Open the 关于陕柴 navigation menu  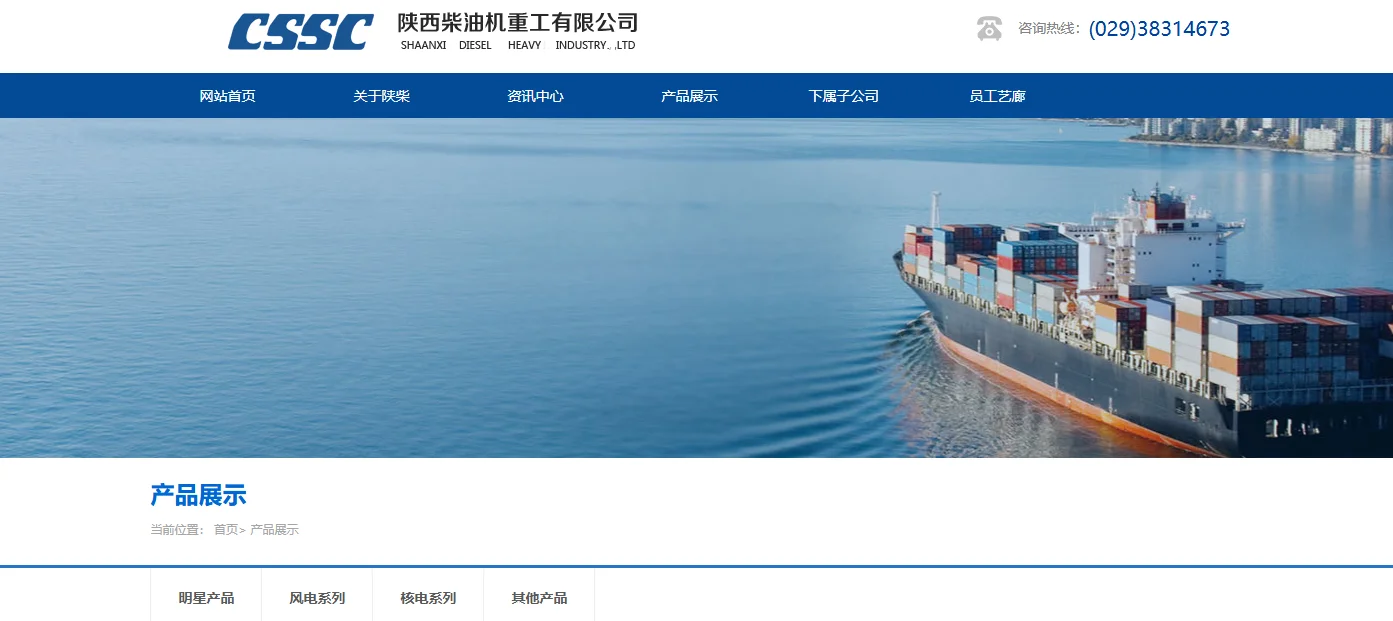tap(381, 96)
